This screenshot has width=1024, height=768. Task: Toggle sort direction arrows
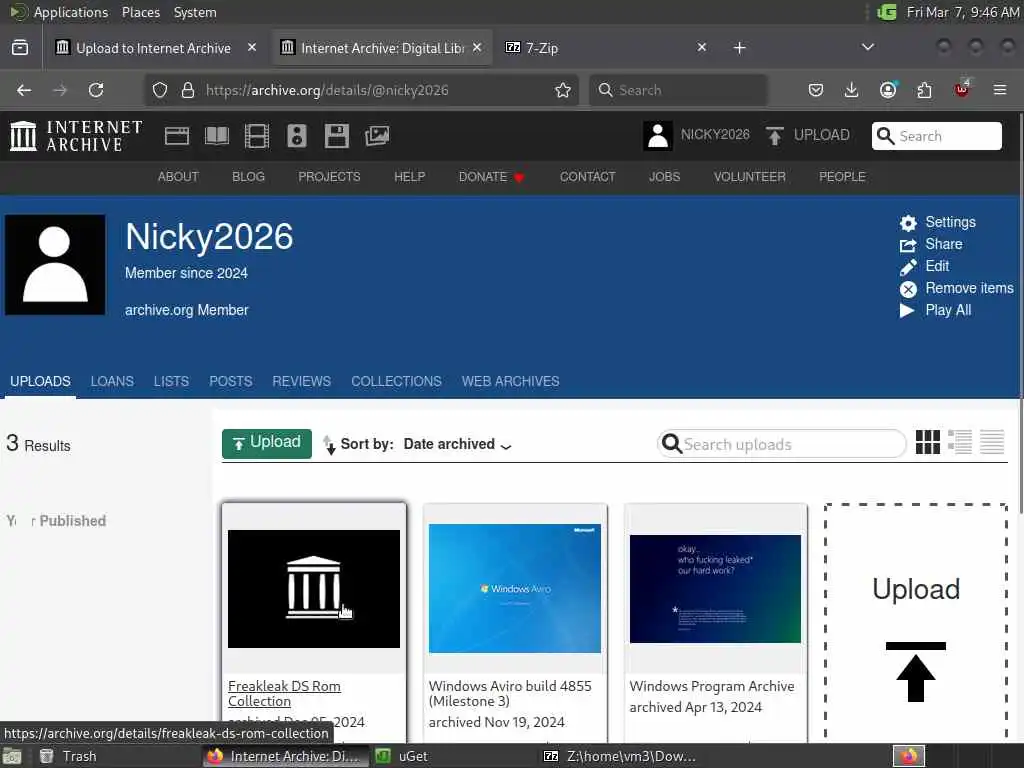point(329,445)
